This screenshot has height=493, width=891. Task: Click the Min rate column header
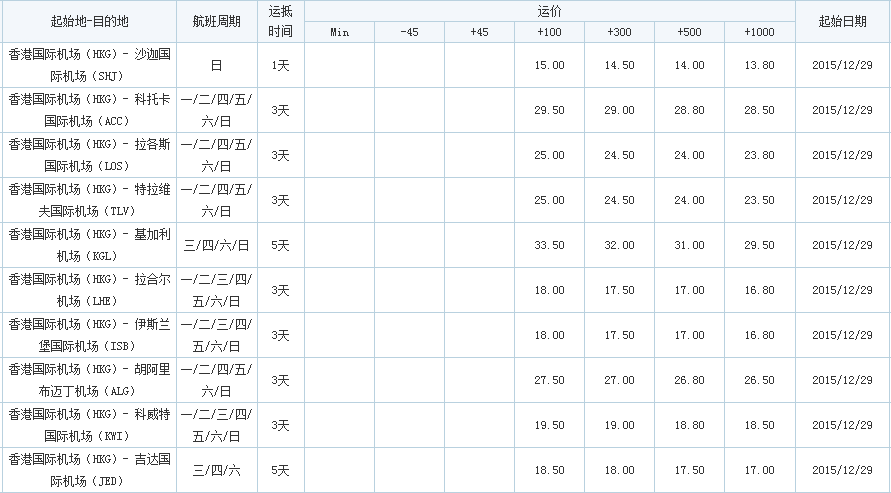339,32
